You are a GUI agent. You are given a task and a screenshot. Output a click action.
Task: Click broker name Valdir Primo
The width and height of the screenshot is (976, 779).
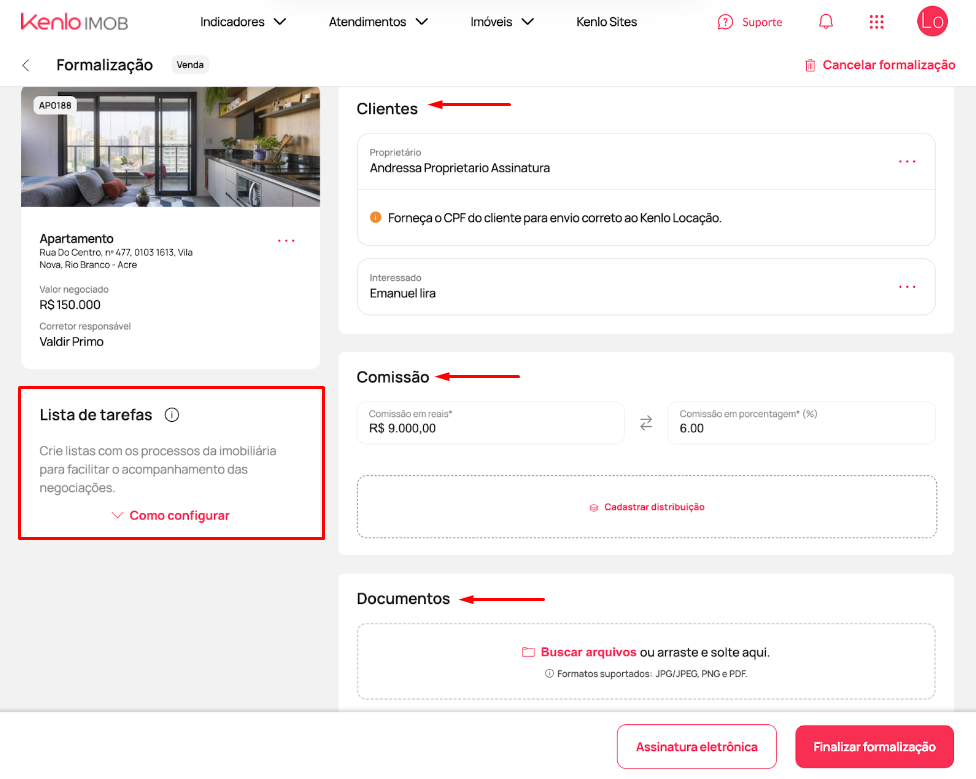click(x=72, y=342)
